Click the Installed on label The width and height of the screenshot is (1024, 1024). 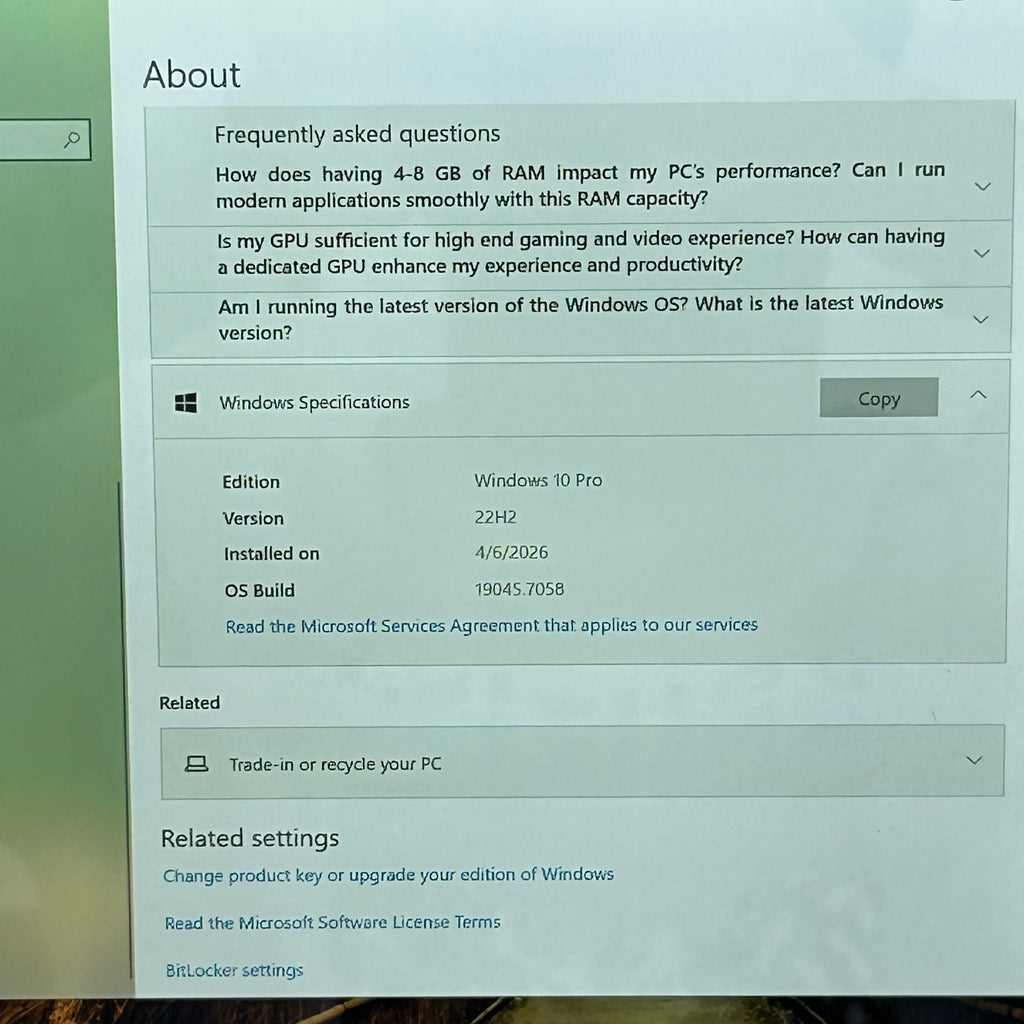pyautogui.click(x=272, y=554)
